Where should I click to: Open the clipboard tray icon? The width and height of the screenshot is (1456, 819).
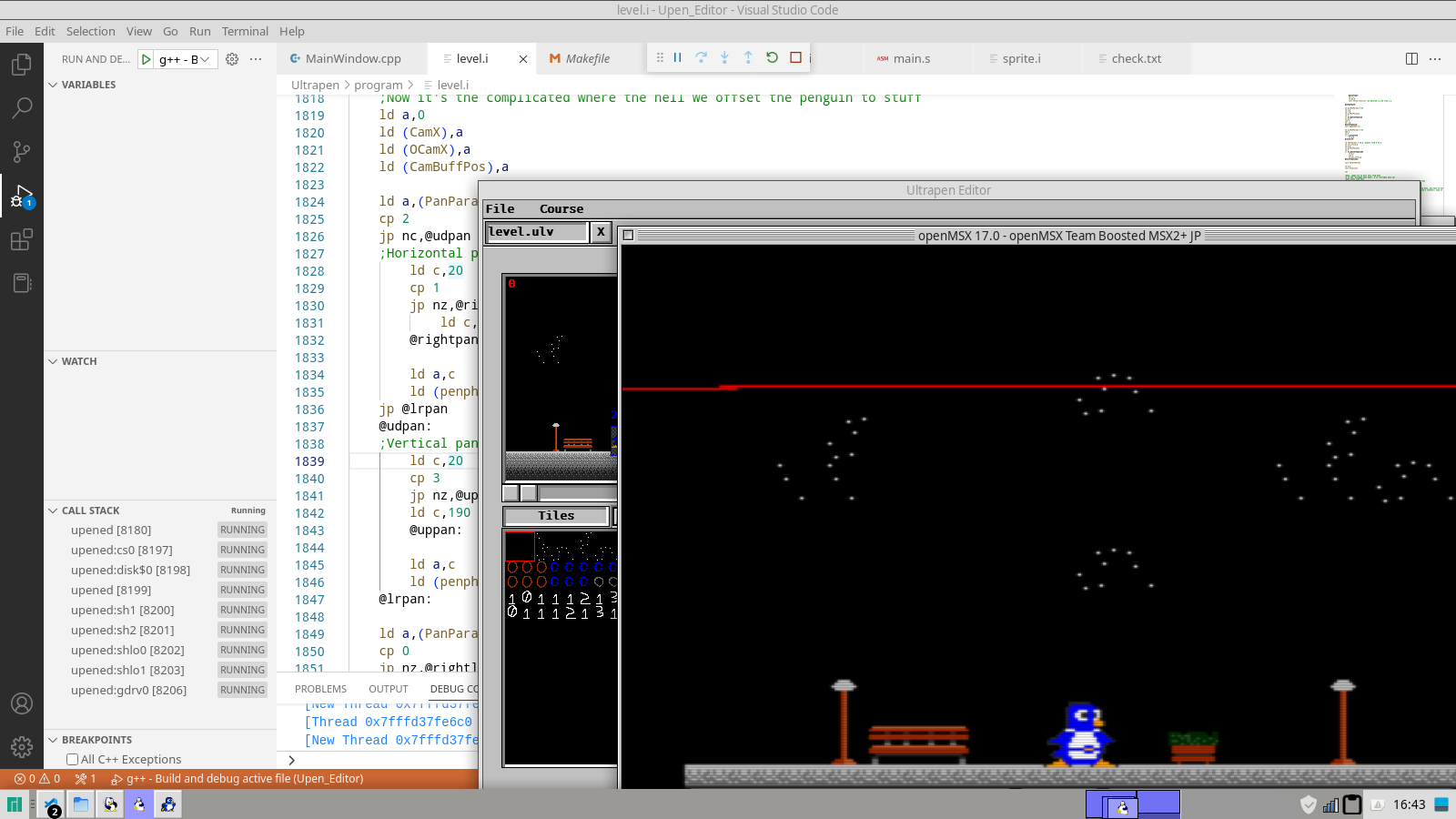click(x=1353, y=804)
